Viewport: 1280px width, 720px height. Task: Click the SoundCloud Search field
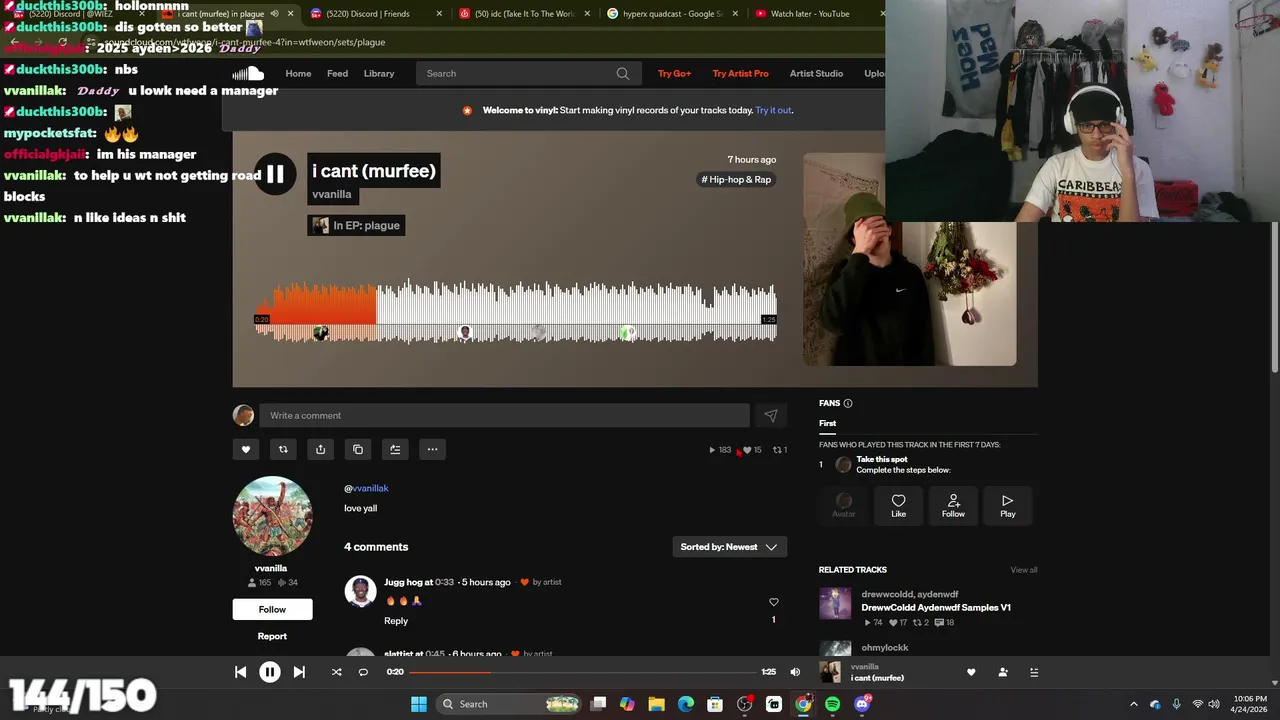[528, 73]
